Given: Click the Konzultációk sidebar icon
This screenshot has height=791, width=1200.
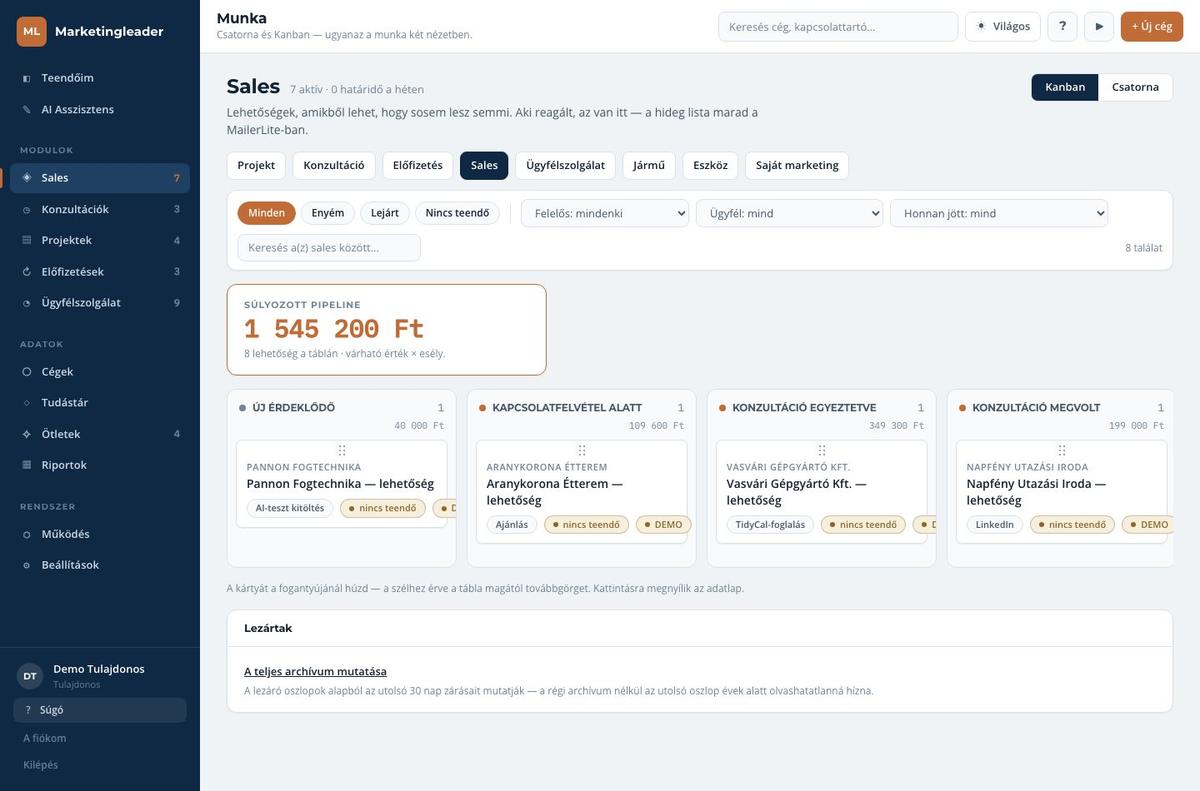Looking at the screenshot, I should [x=27, y=209].
